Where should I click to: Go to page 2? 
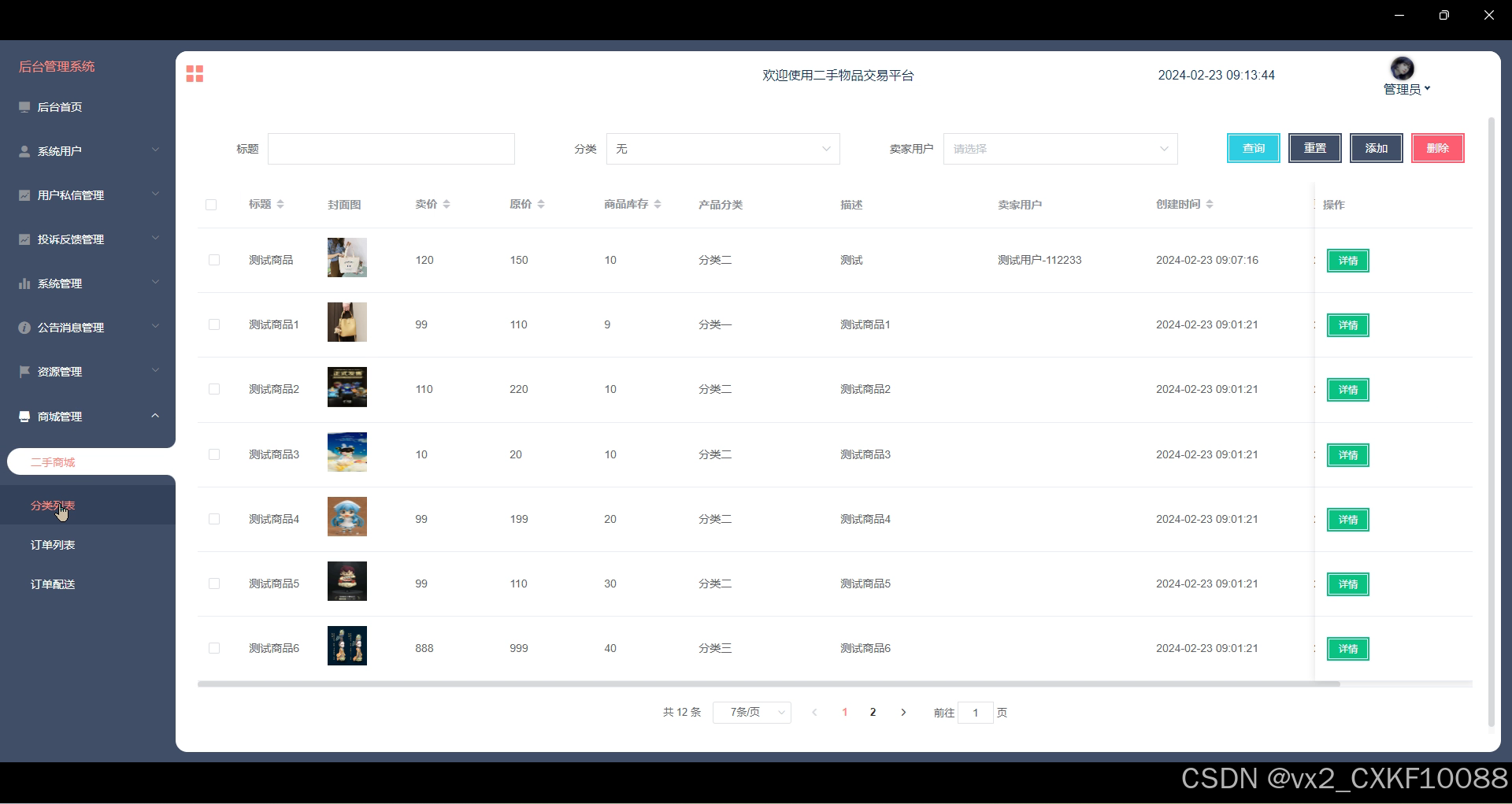coord(873,713)
